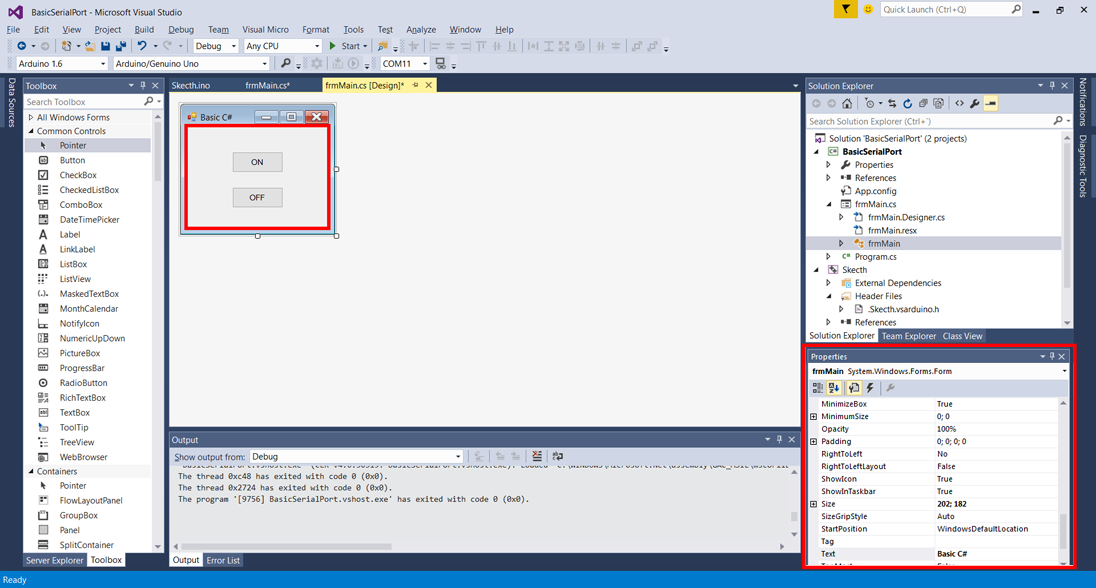Open the COM11 serial port dropdown
Image resolution: width=1096 pixels, height=588 pixels.
[x=404, y=64]
